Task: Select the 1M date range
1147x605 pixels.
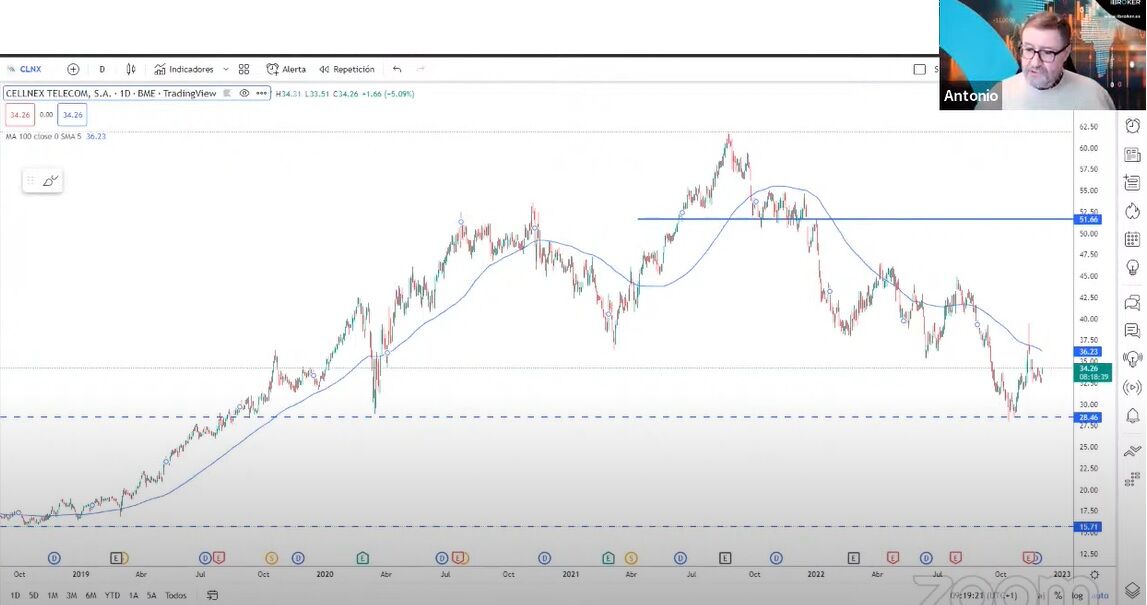Action: [53, 595]
